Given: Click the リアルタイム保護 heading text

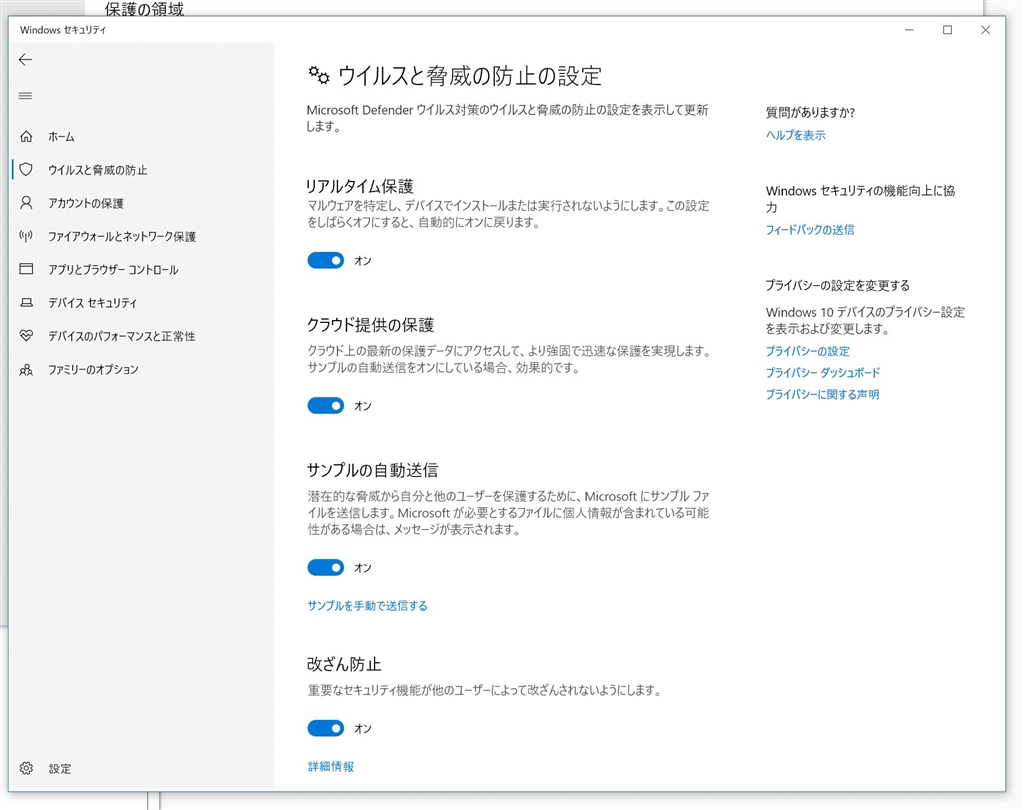Looking at the screenshot, I should coord(360,186).
